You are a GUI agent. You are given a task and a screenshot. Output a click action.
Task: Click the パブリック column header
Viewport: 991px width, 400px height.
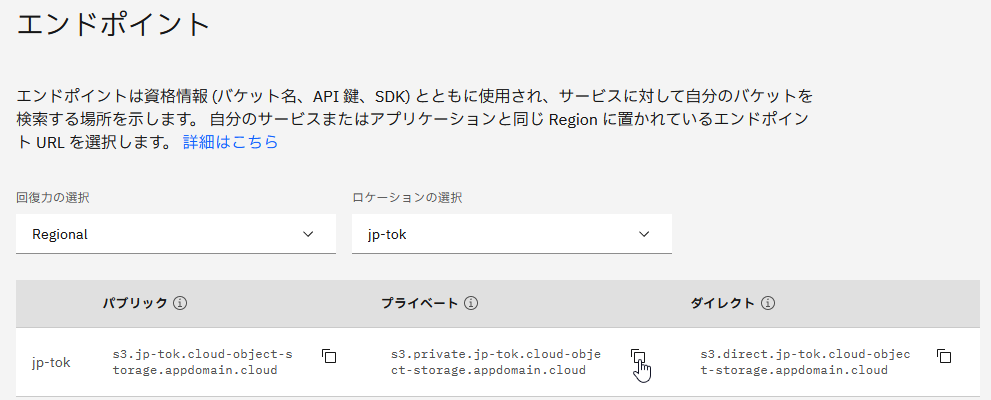click(135, 303)
